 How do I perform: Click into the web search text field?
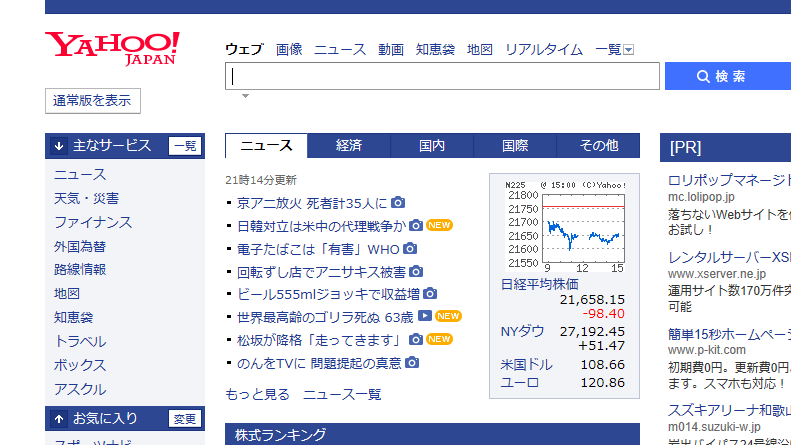point(442,76)
